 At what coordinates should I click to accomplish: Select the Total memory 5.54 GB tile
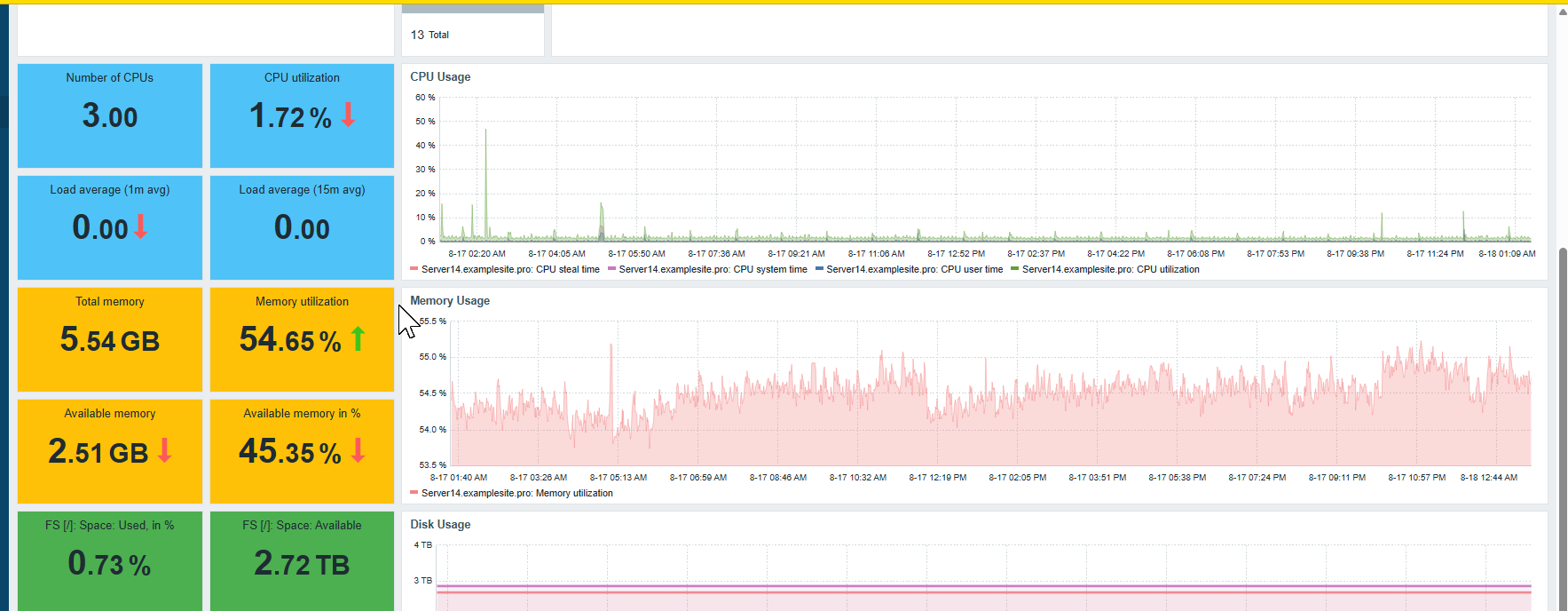(110, 339)
